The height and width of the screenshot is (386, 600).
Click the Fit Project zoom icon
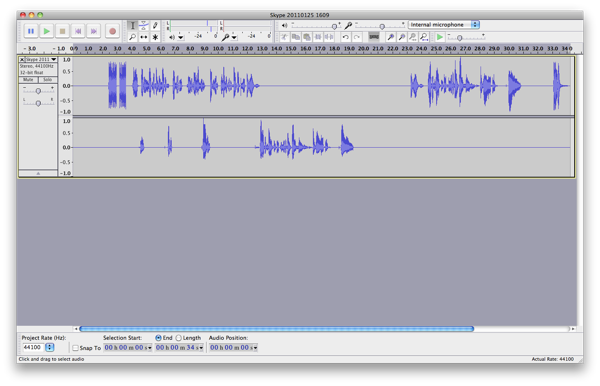tap(424, 37)
